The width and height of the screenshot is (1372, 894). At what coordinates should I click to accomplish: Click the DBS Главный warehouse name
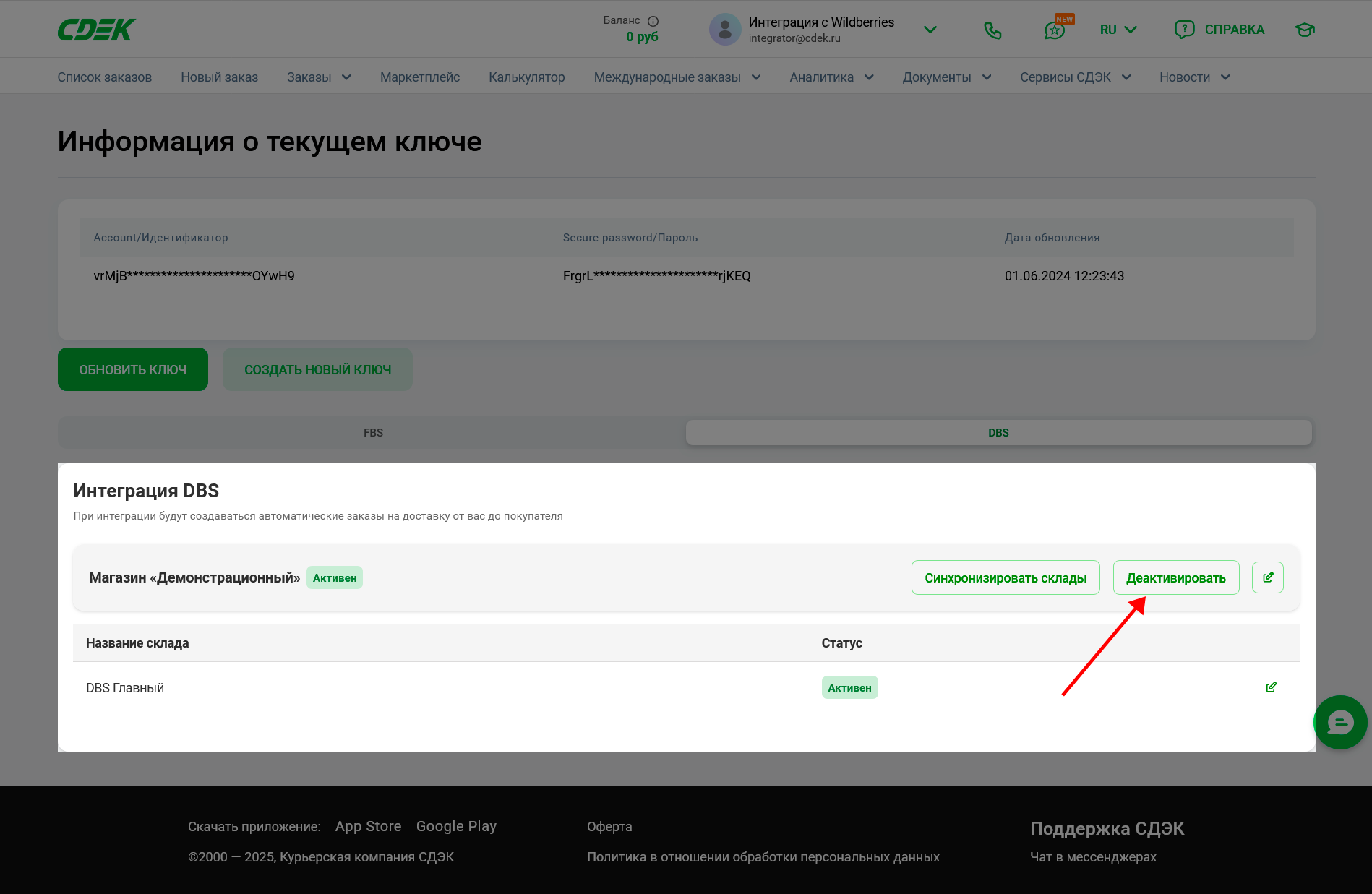click(125, 688)
